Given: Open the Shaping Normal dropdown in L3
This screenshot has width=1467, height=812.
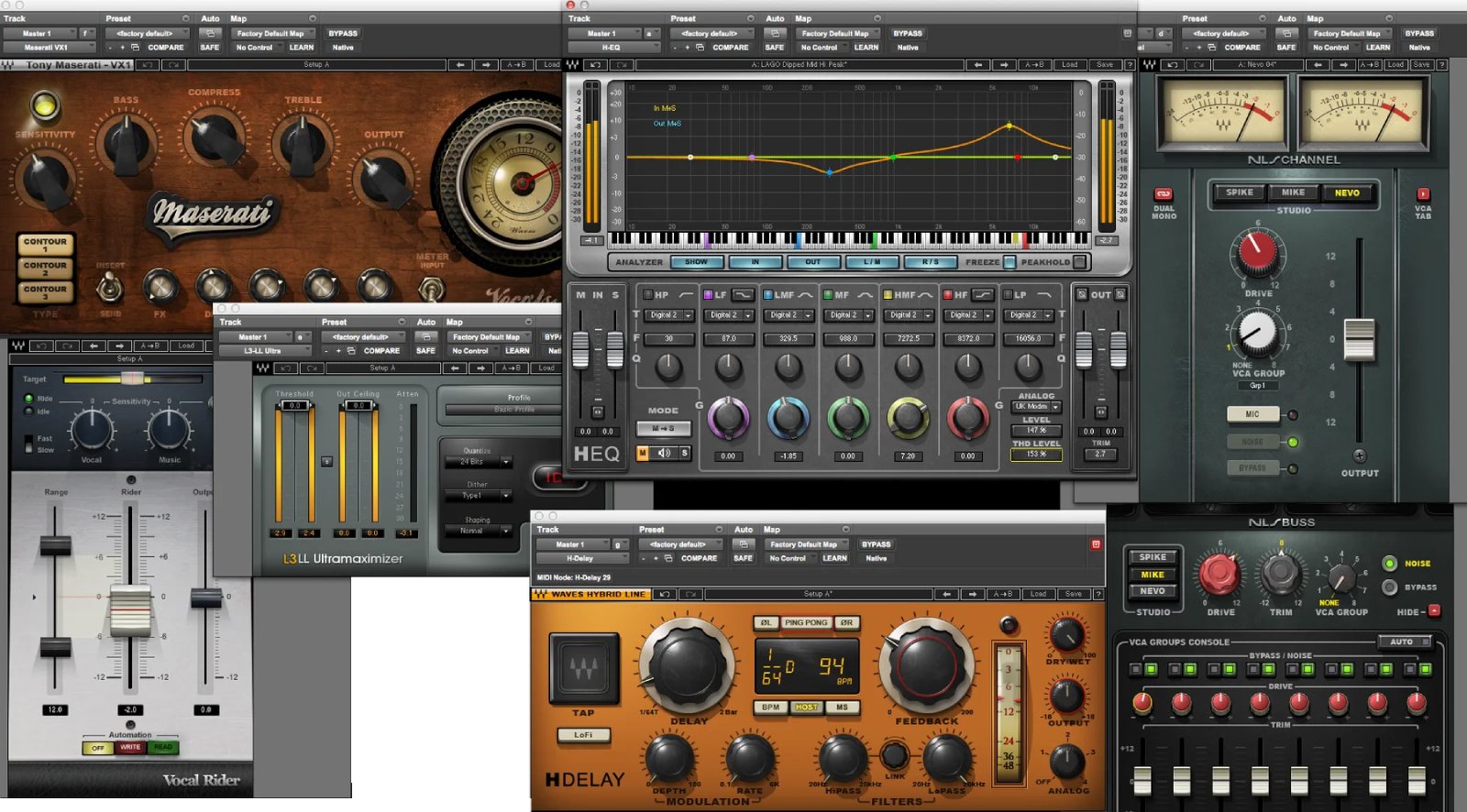Looking at the screenshot, I should point(478,531).
